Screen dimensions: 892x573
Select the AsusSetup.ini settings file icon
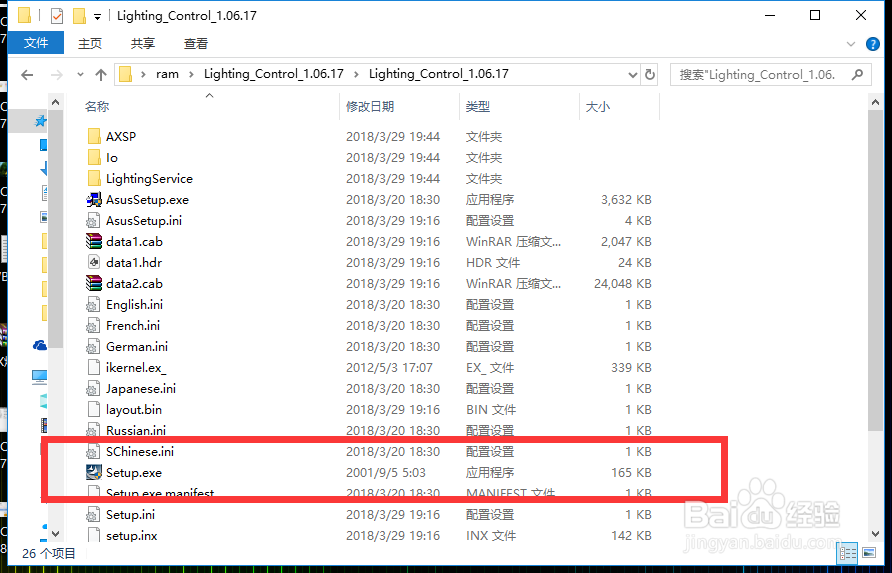[93, 221]
